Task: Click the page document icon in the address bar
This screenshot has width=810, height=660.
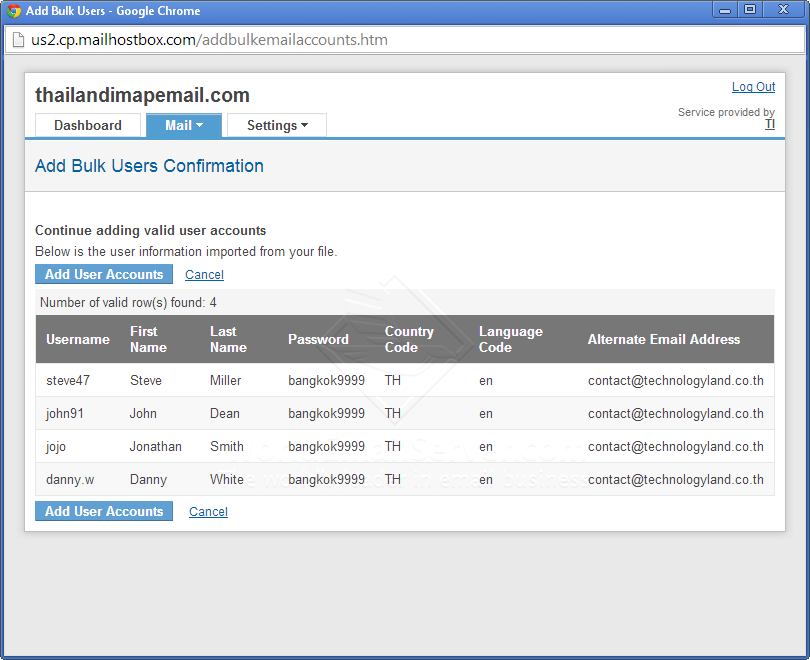Action: point(18,41)
